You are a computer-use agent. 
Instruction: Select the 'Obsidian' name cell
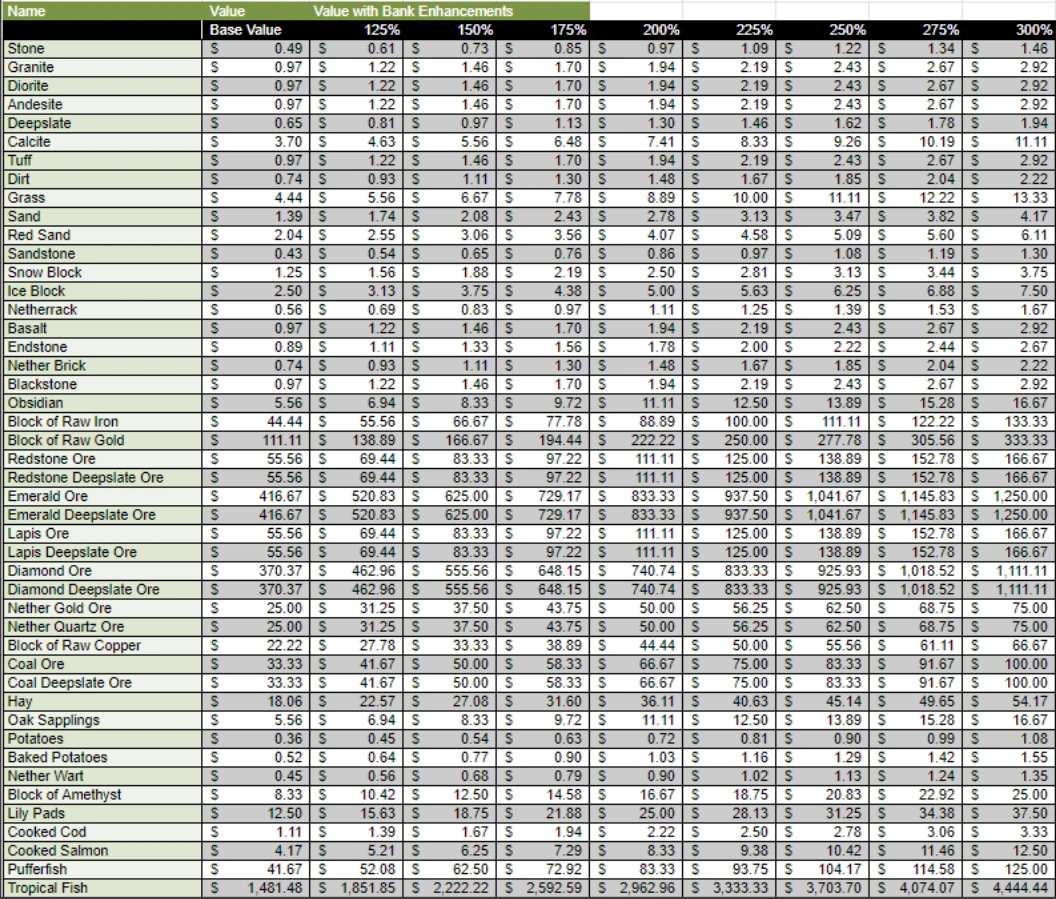[102, 403]
